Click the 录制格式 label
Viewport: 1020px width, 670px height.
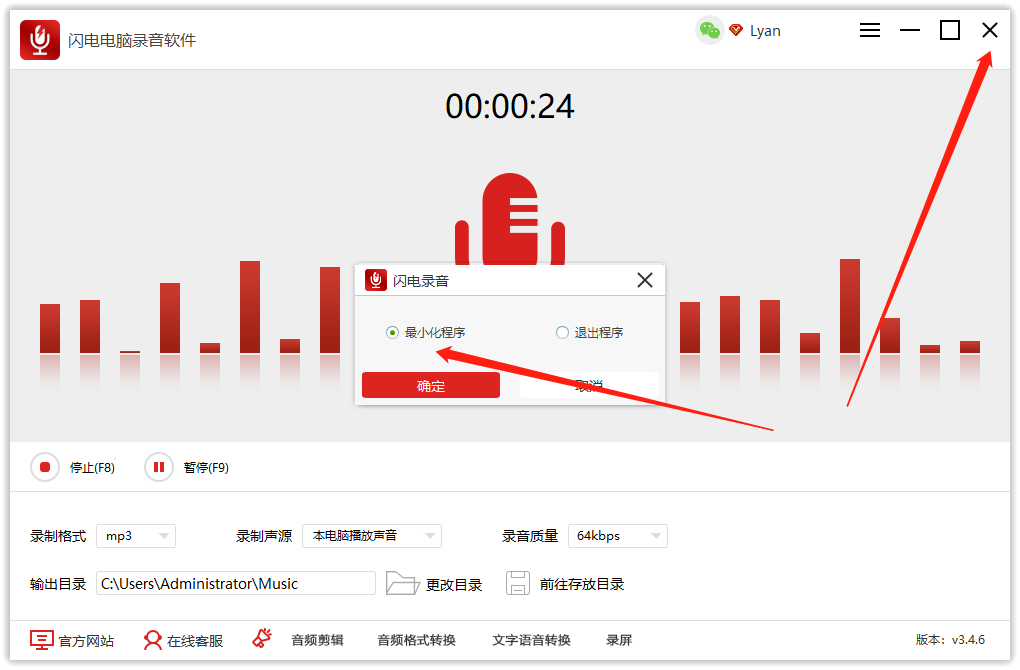point(58,536)
